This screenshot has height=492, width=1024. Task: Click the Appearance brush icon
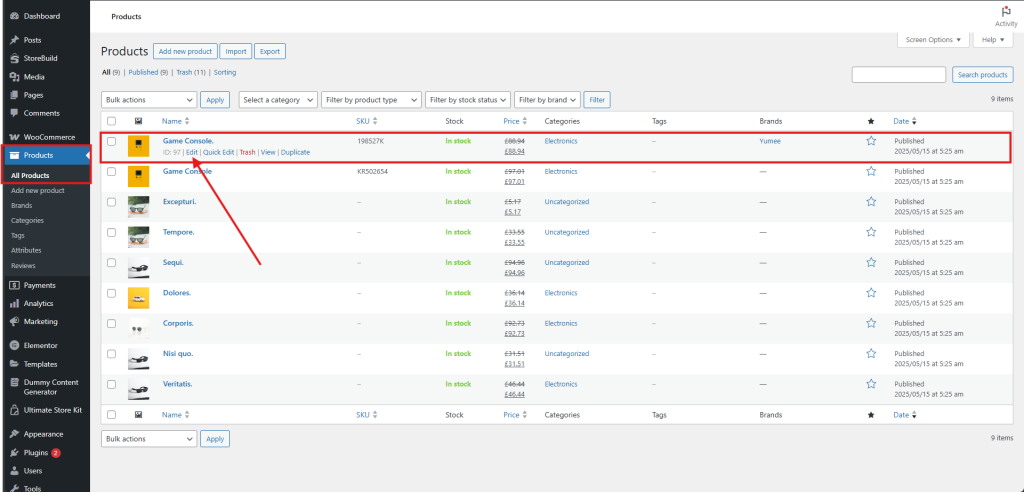pos(14,435)
